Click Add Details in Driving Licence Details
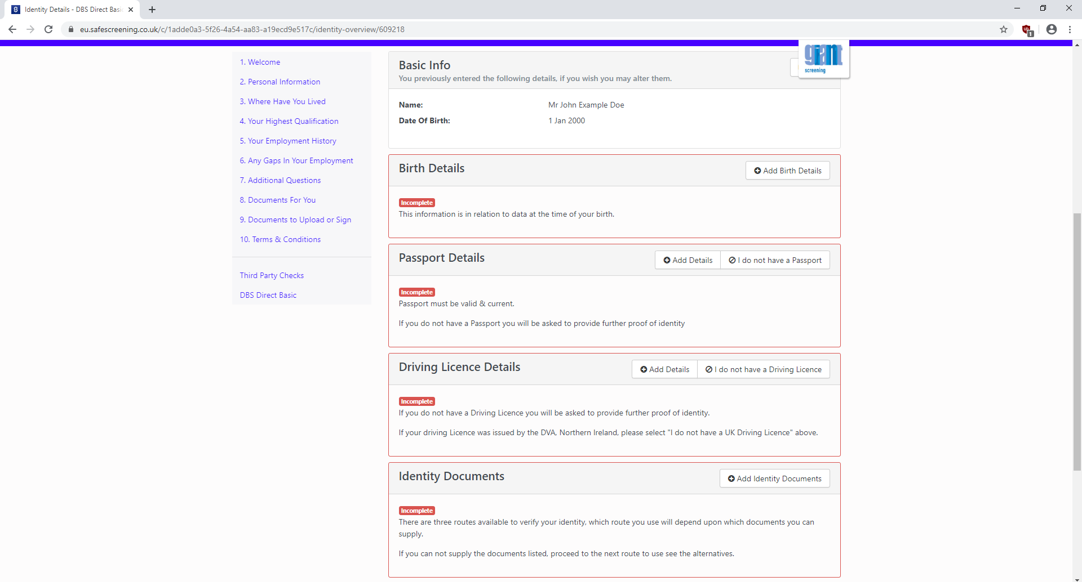 (x=665, y=369)
